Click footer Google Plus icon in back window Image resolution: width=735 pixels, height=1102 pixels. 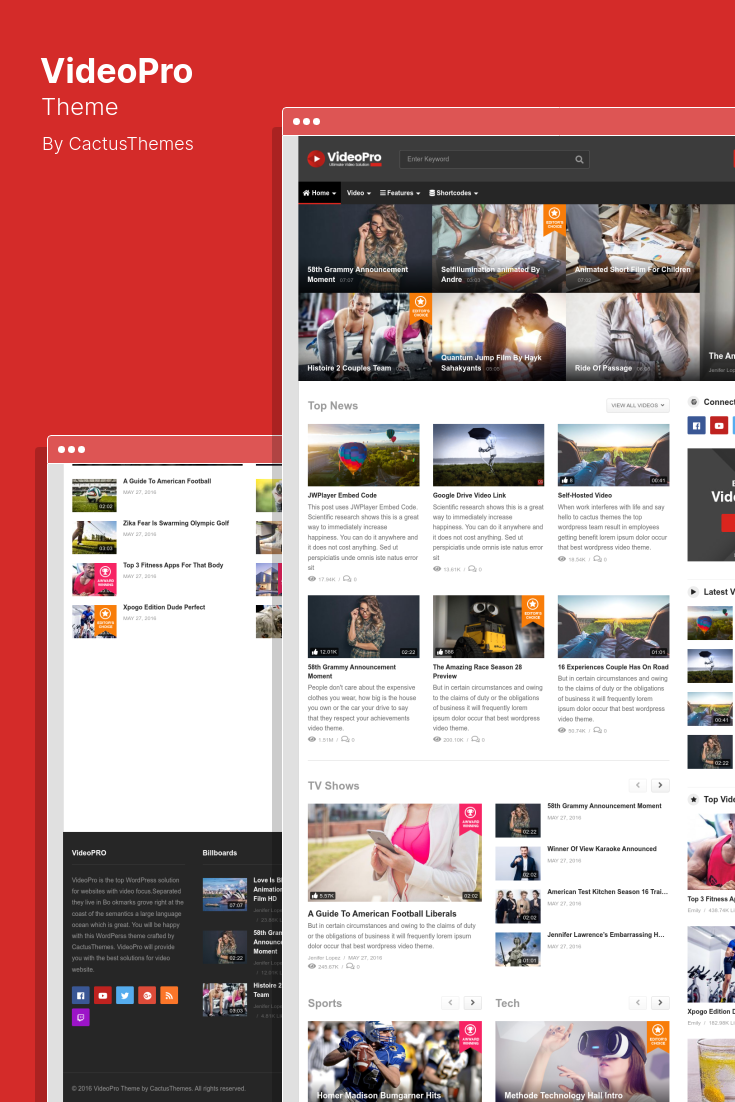coord(147,995)
